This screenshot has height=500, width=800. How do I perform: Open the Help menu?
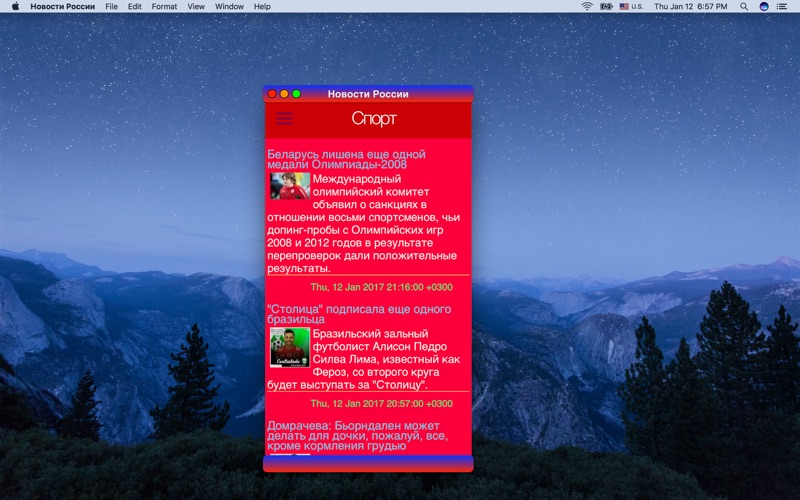click(x=262, y=7)
